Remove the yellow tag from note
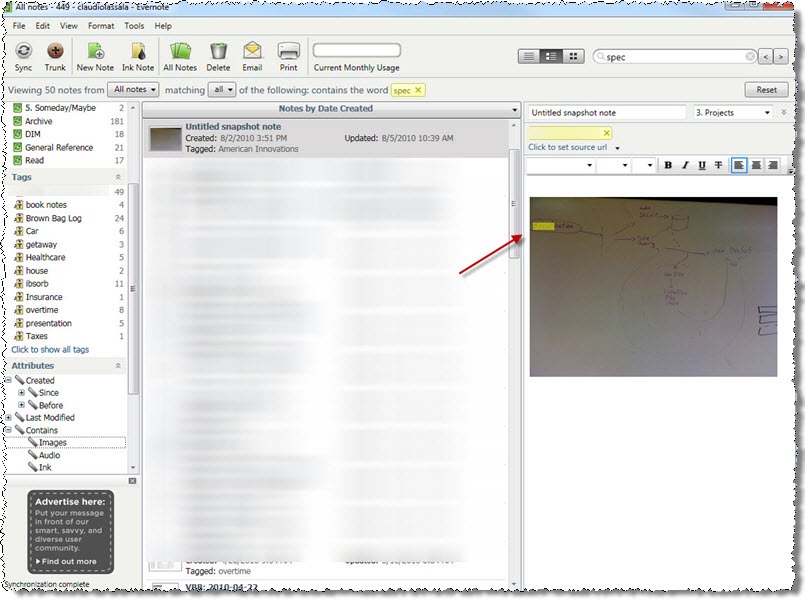Image resolution: width=805 pixels, height=600 pixels. tap(606, 133)
